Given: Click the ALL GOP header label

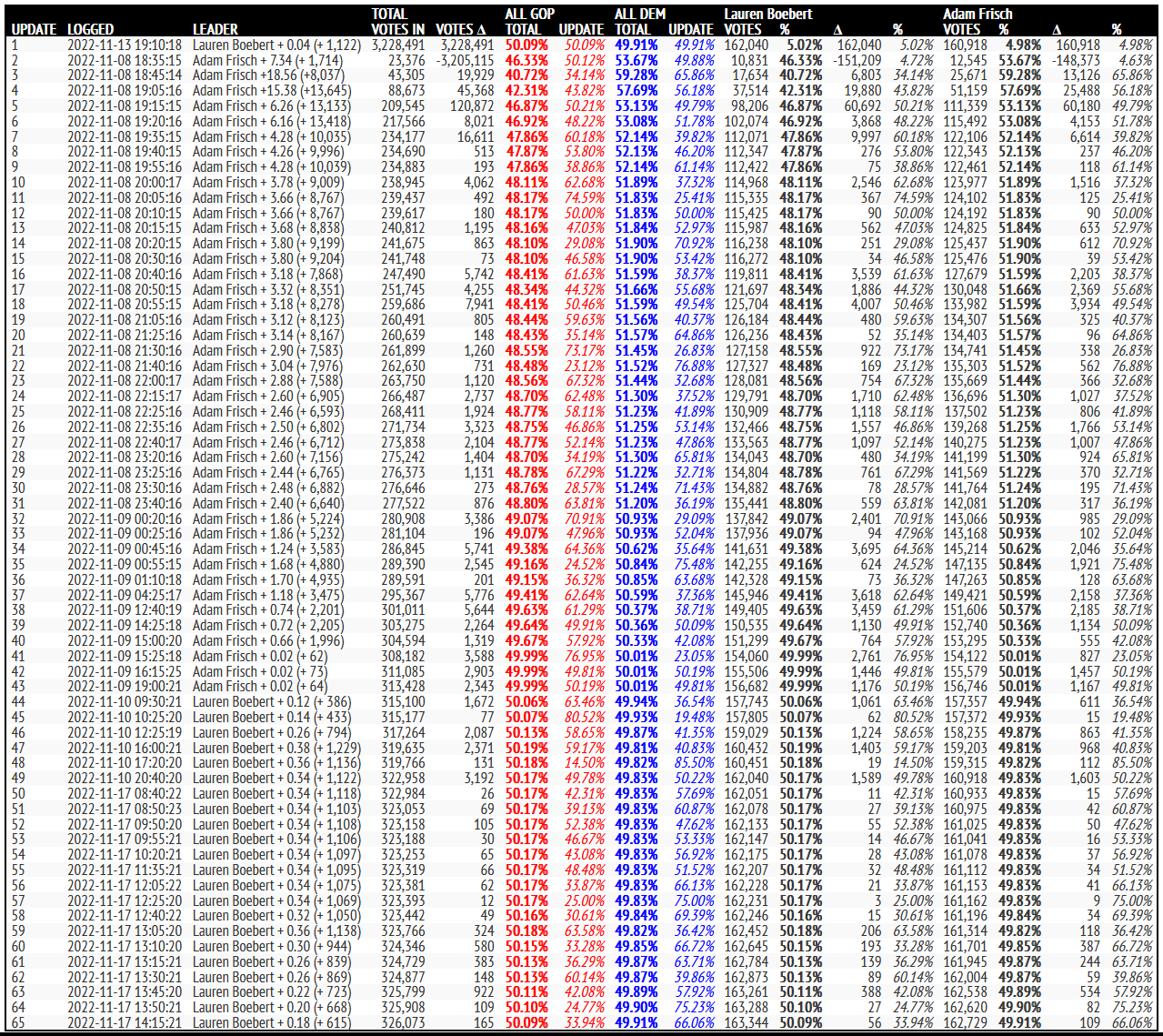Looking at the screenshot, I should point(529,15).
